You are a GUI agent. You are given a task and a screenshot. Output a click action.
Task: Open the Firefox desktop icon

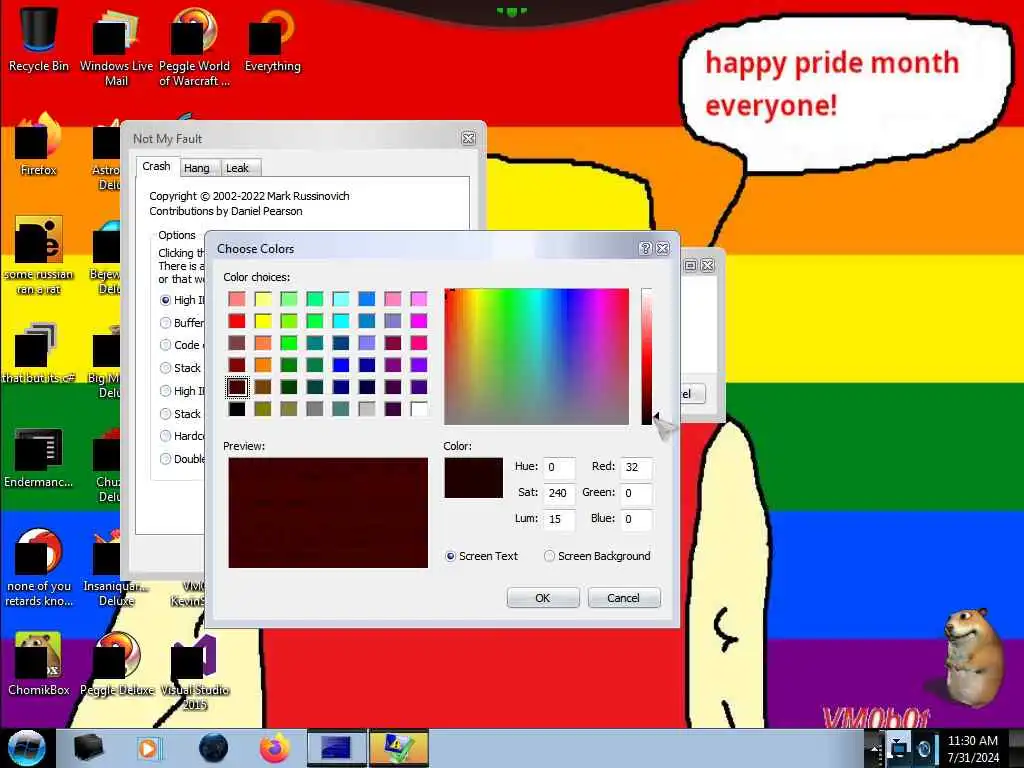click(x=39, y=145)
